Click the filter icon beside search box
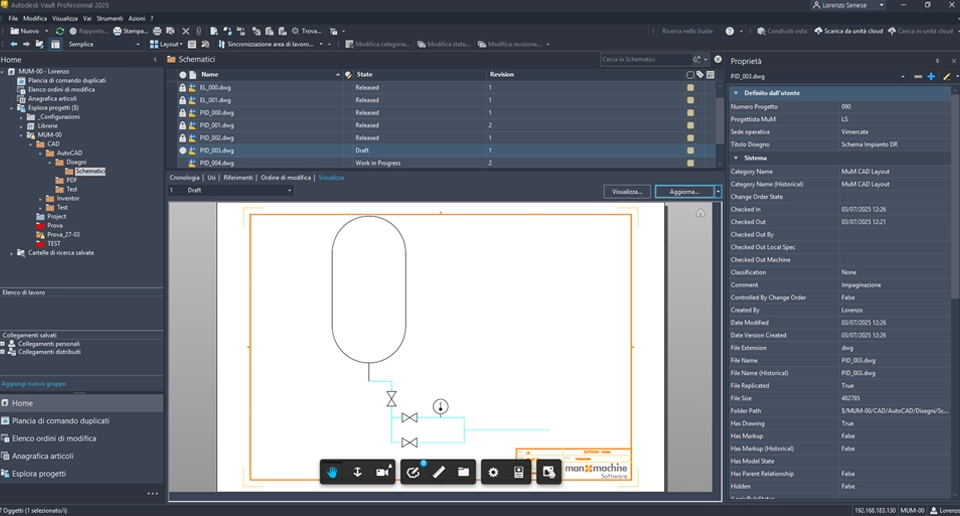This screenshot has height=516, width=960. click(718, 59)
